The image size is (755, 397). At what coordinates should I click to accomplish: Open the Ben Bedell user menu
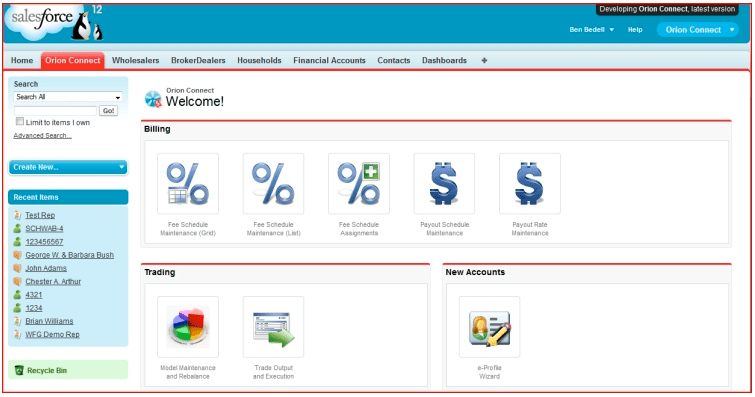click(591, 29)
